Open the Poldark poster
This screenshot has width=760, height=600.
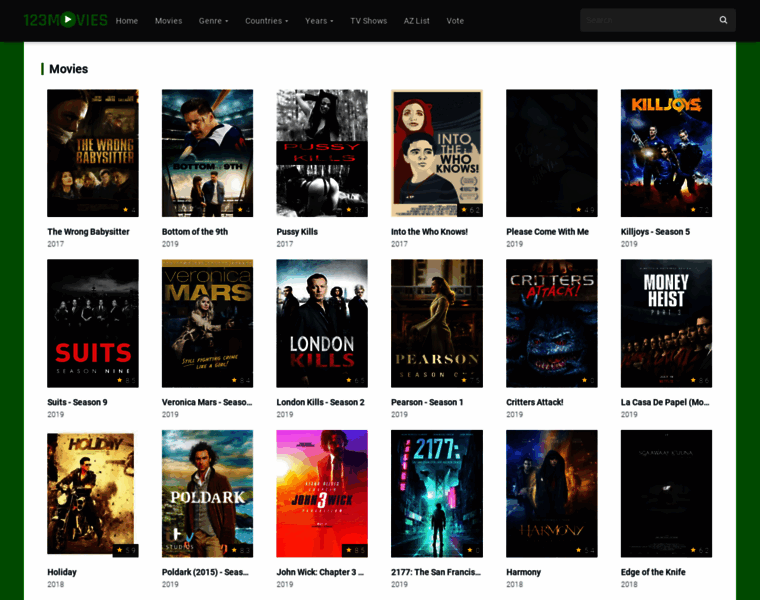tap(207, 493)
